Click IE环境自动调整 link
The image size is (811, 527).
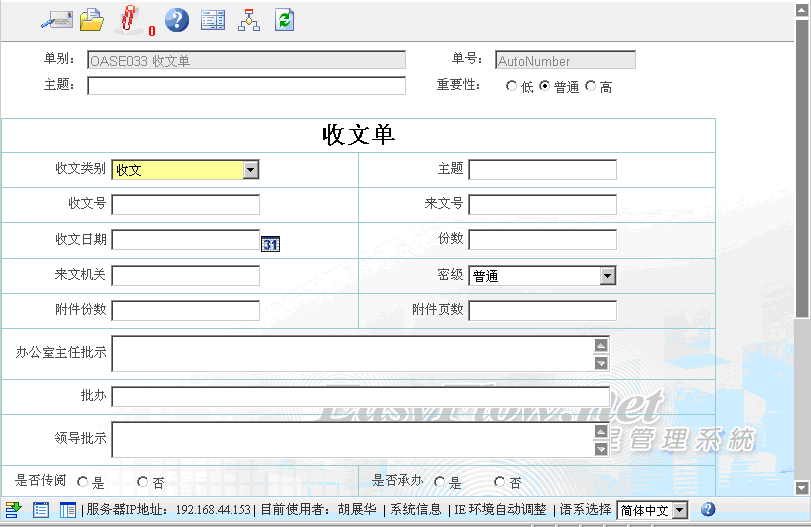(x=500, y=510)
